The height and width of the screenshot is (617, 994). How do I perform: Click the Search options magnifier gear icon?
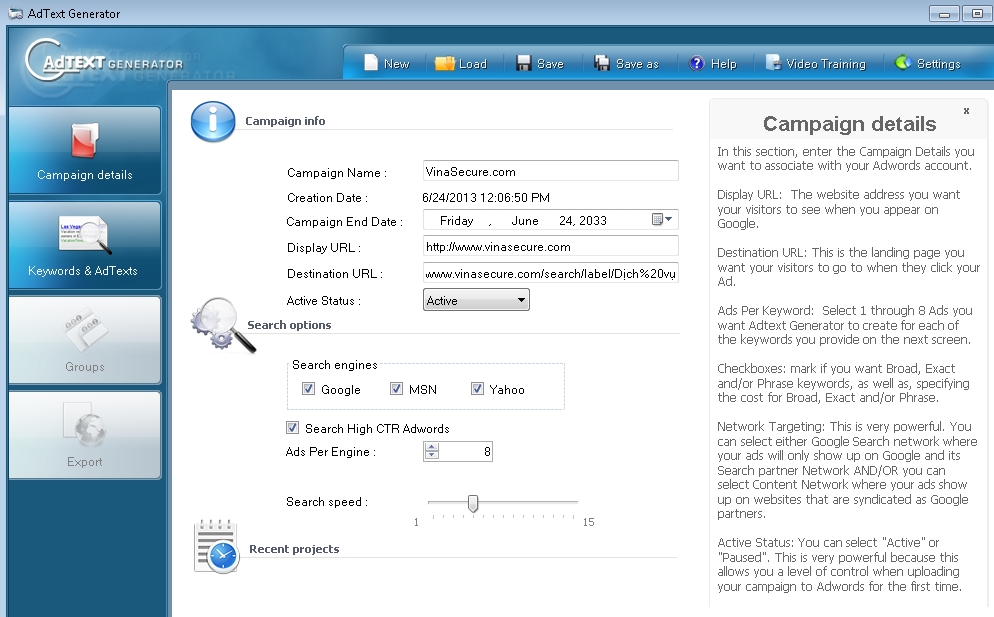223,325
